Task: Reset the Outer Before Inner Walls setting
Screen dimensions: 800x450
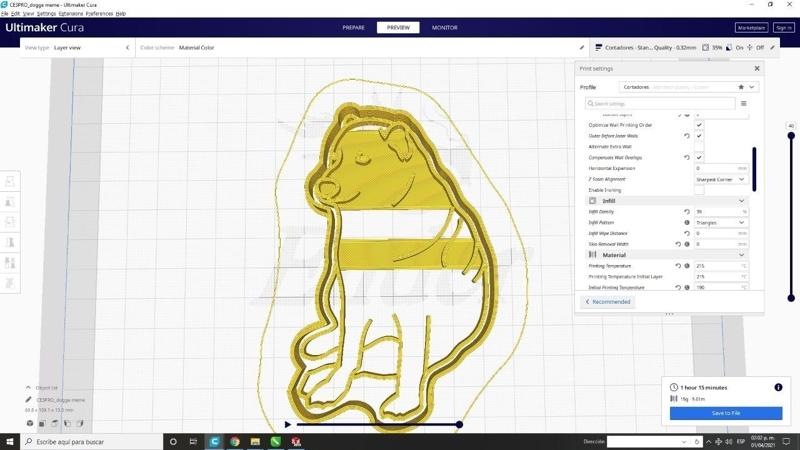Action: [687, 136]
